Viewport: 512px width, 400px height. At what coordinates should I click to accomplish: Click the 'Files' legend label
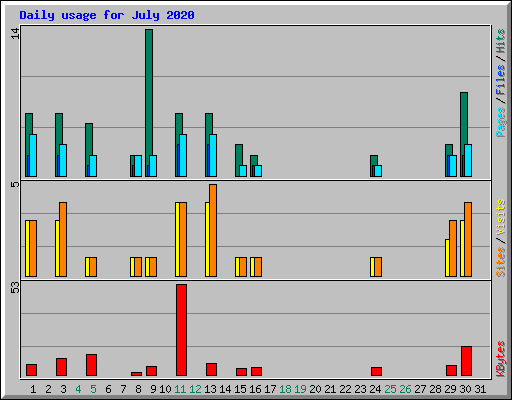click(x=500, y=80)
